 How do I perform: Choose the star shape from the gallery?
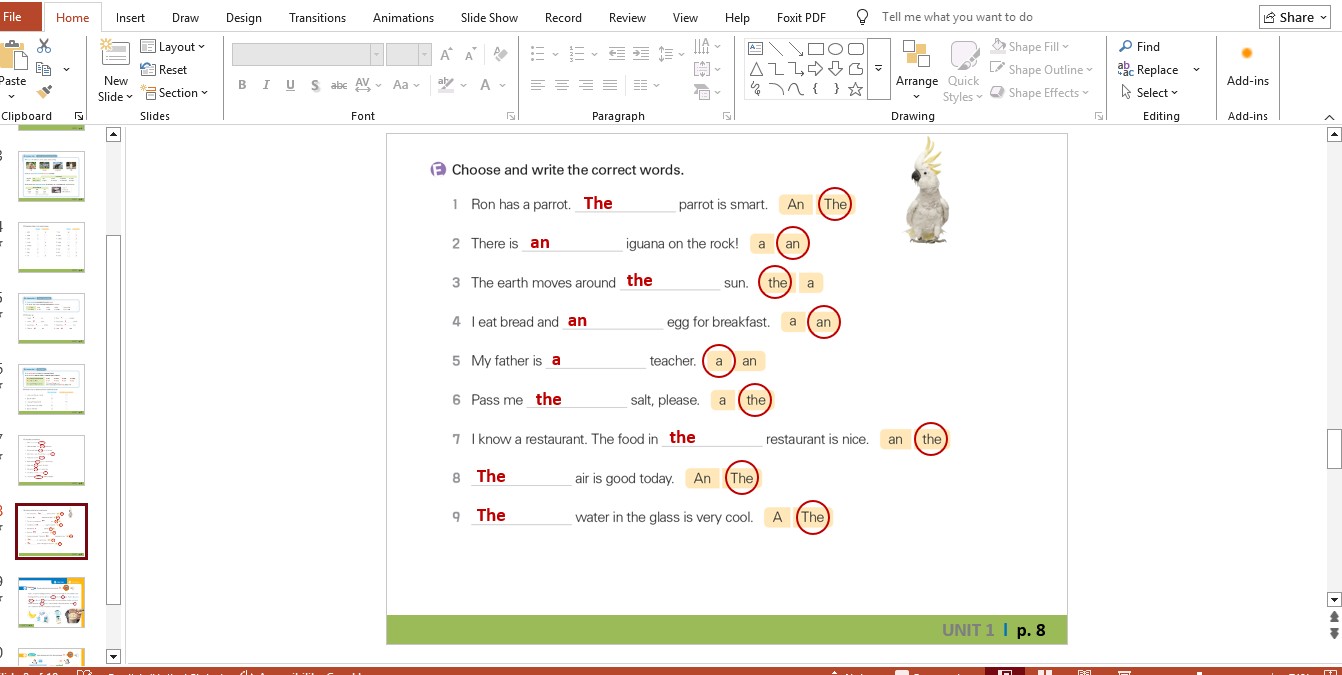click(855, 89)
